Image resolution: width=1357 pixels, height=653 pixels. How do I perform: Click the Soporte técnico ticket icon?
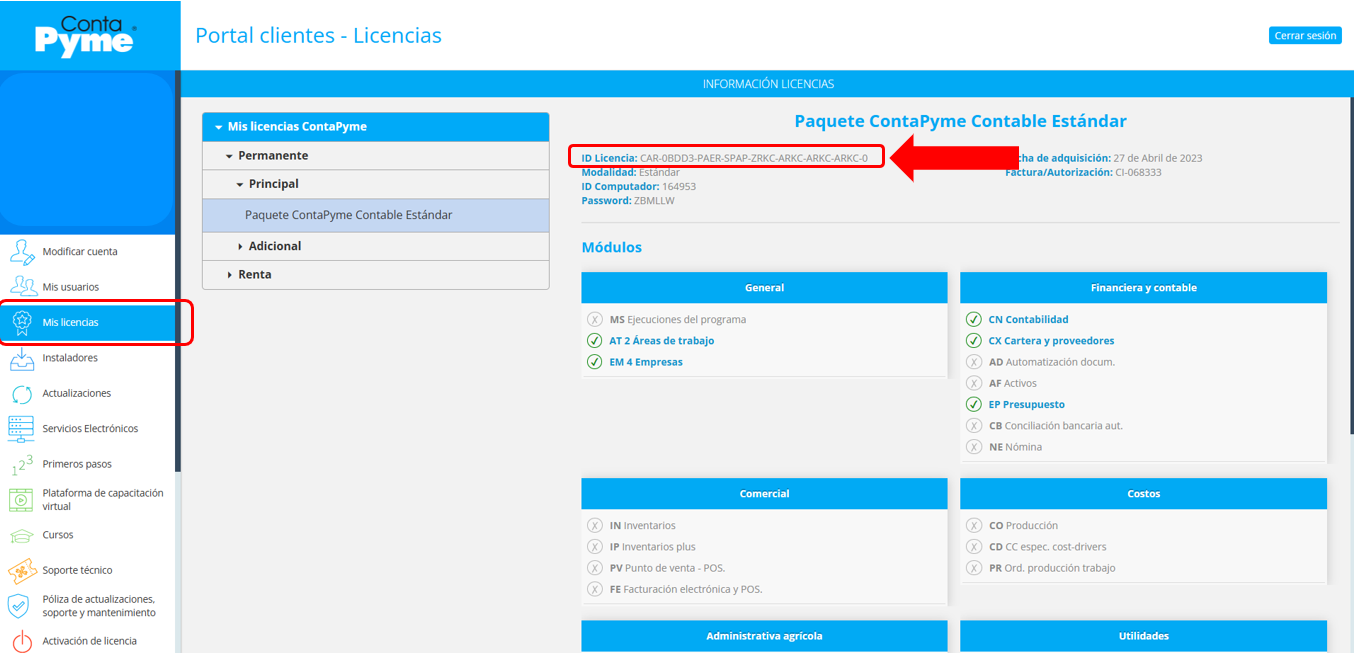(x=22, y=570)
